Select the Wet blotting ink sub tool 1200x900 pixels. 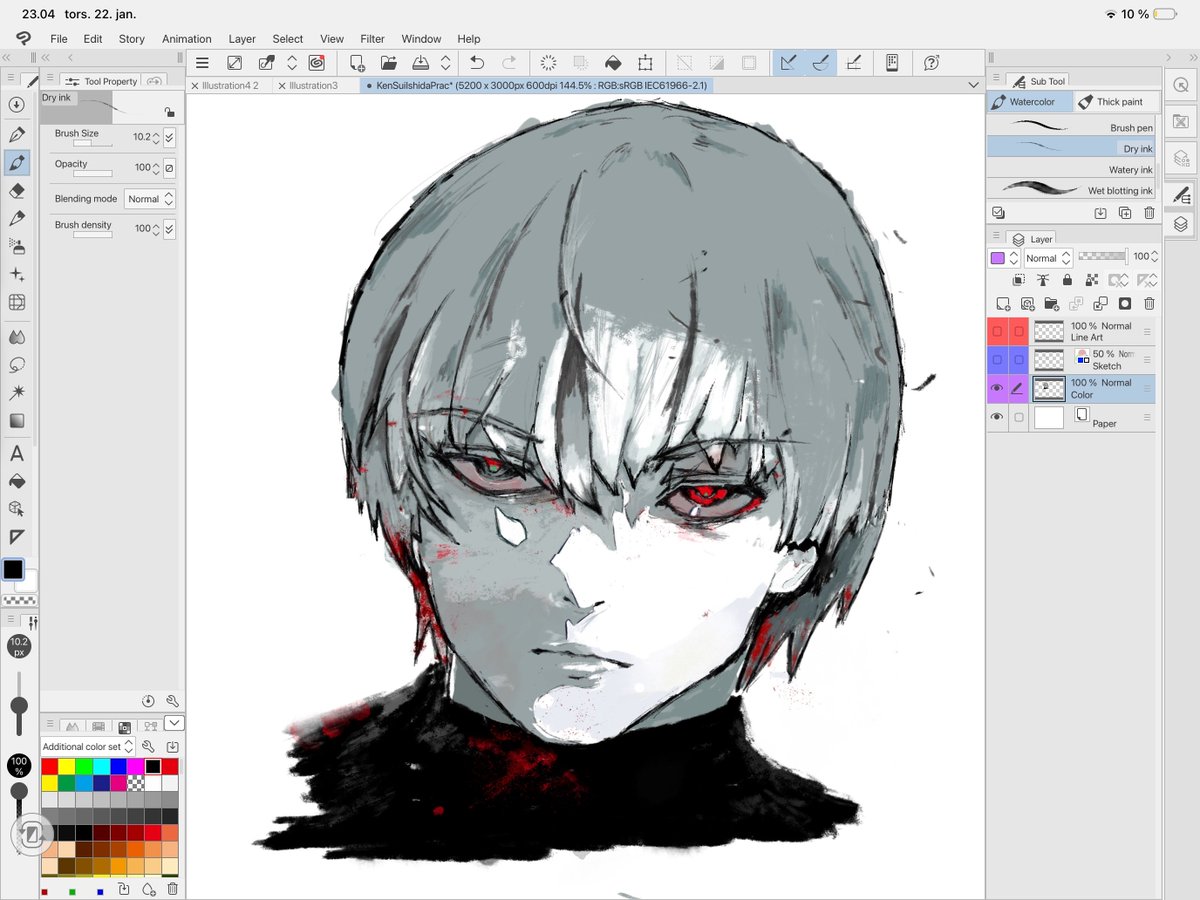(1071, 190)
